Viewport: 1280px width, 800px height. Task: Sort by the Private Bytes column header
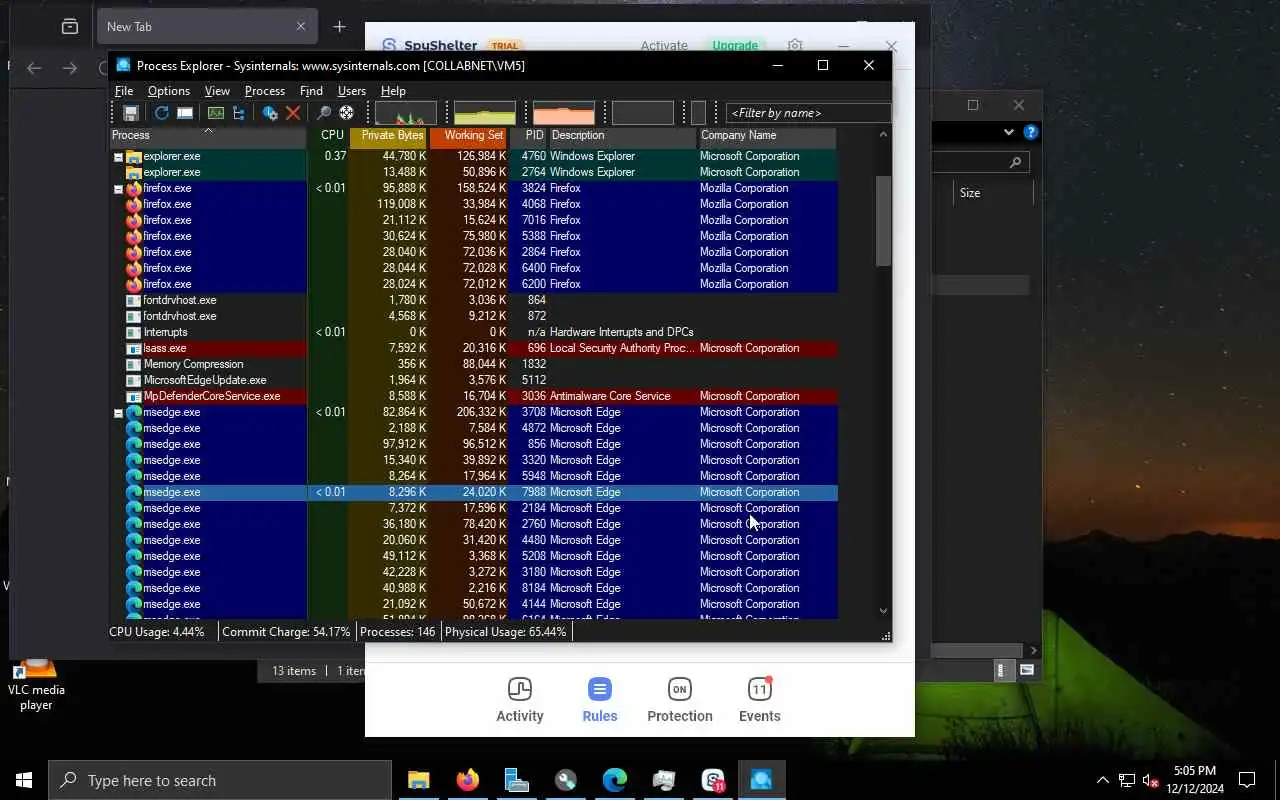390,136
